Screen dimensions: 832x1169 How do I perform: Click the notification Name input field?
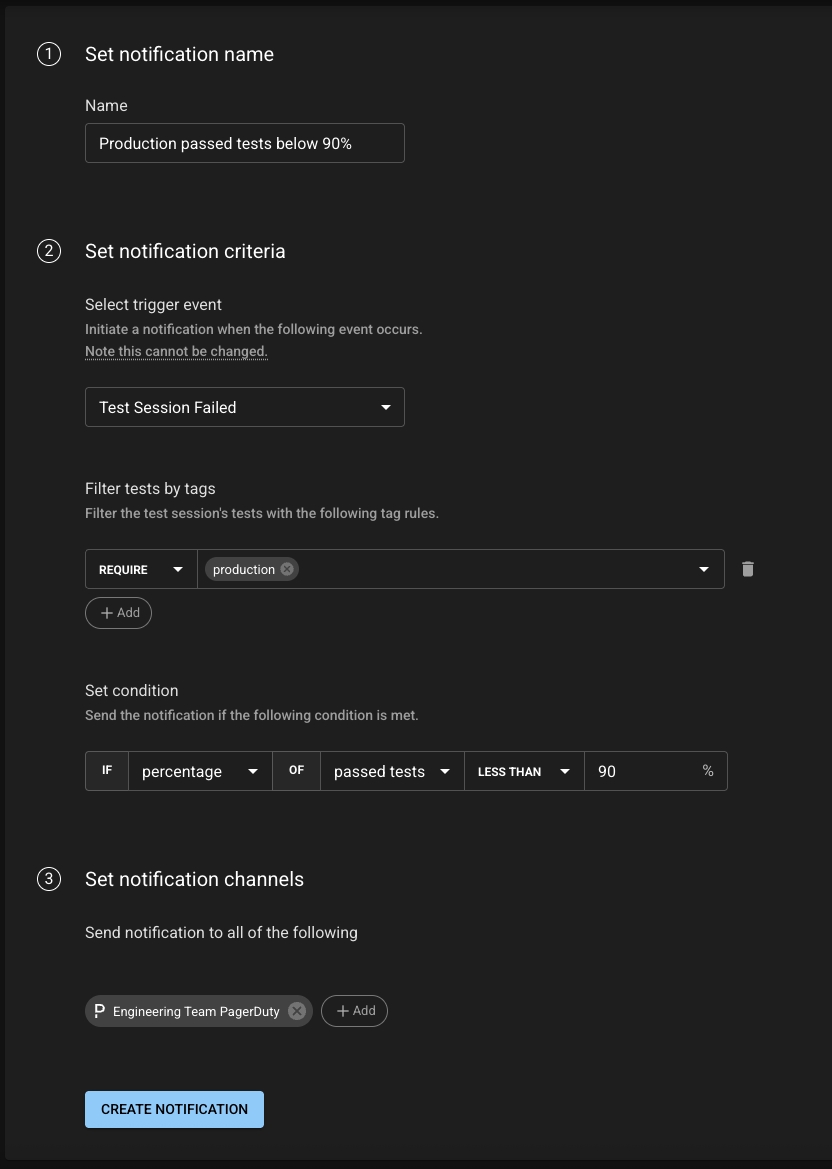tap(244, 143)
